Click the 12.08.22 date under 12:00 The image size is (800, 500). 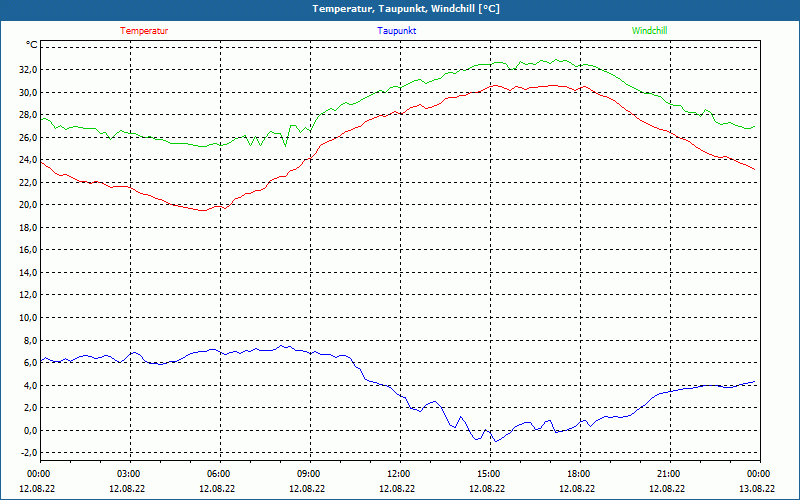(x=397, y=488)
